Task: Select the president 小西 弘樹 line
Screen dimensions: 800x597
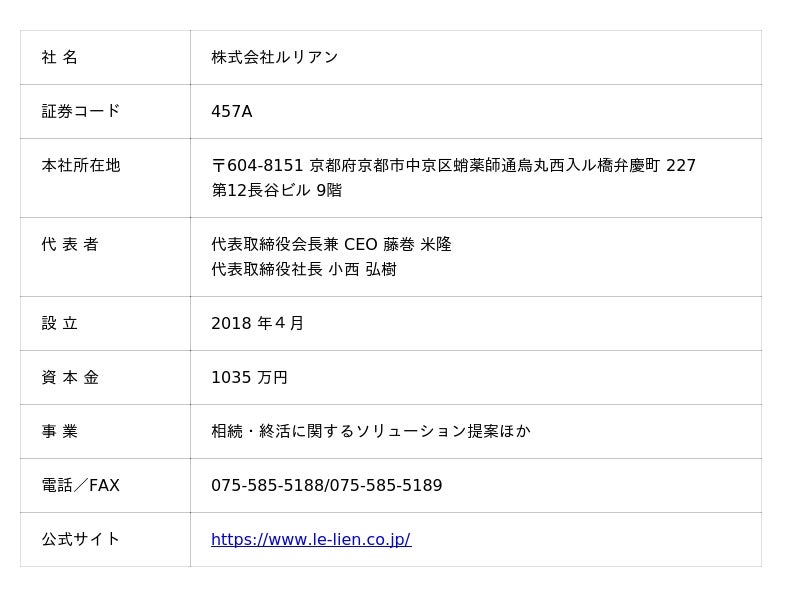Action: click(x=303, y=270)
